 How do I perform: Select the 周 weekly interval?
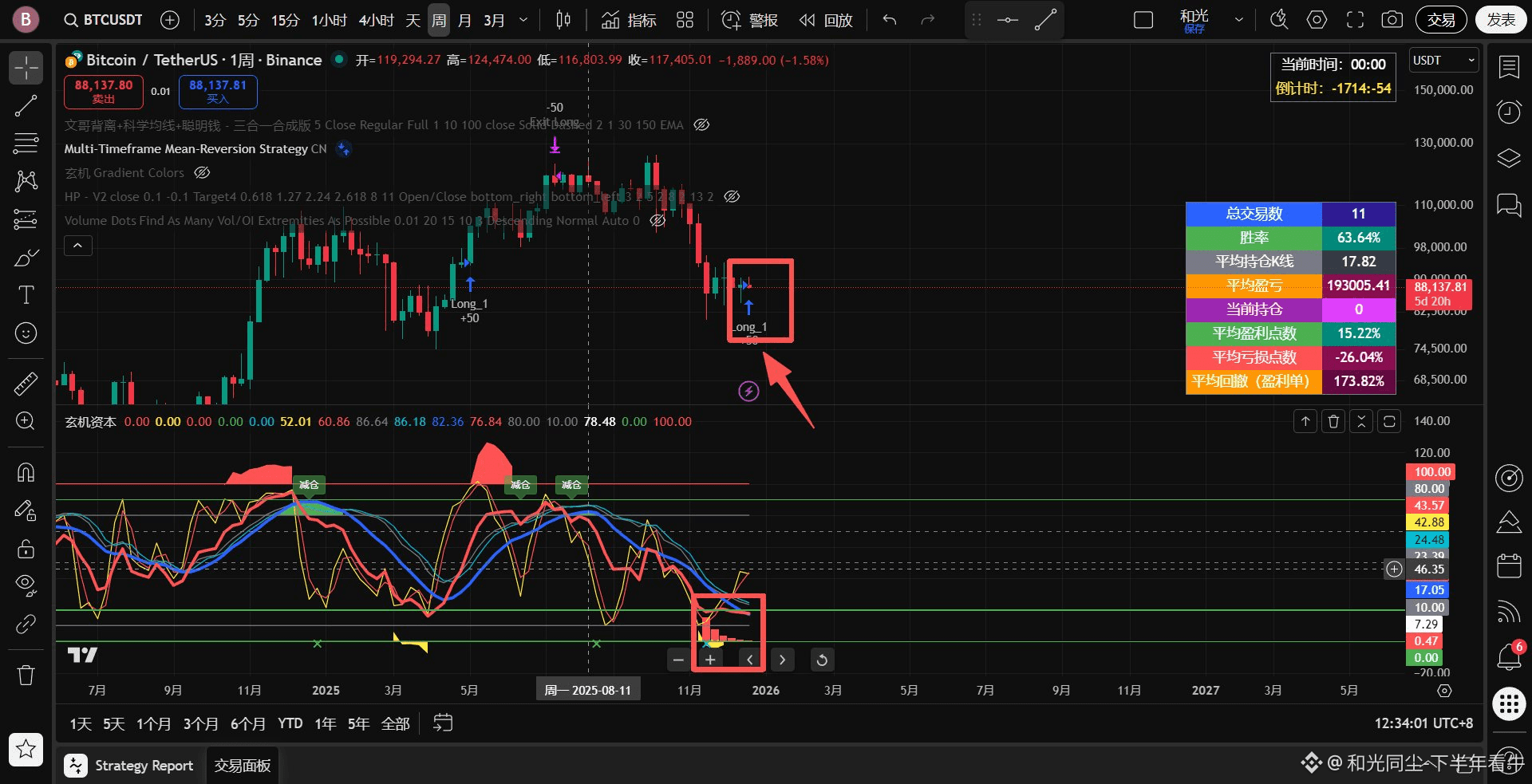click(439, 20)
